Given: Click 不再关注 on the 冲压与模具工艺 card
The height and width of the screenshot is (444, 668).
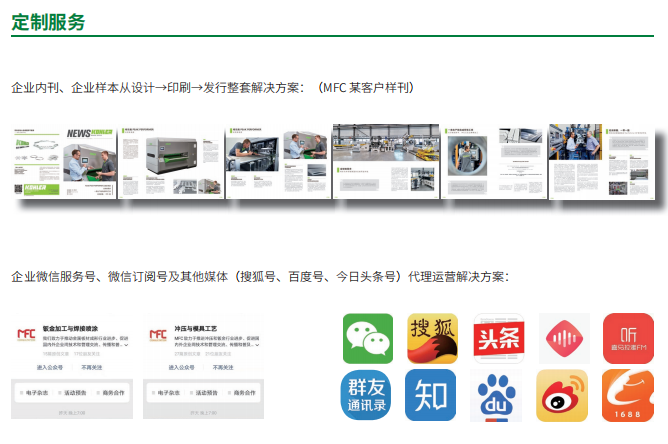Looking at the screenshot, I should [225, 368].
